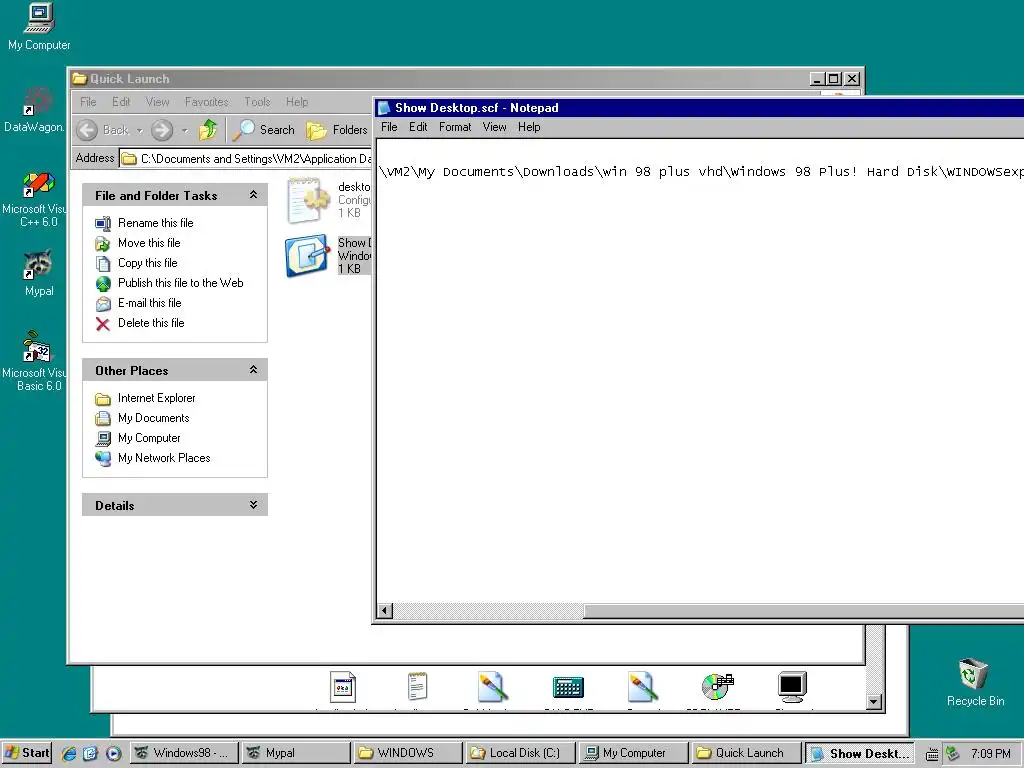Screen dimensions: 1024x768
Task: Open Notepad Help menu
Action: (x=529, y=127)
